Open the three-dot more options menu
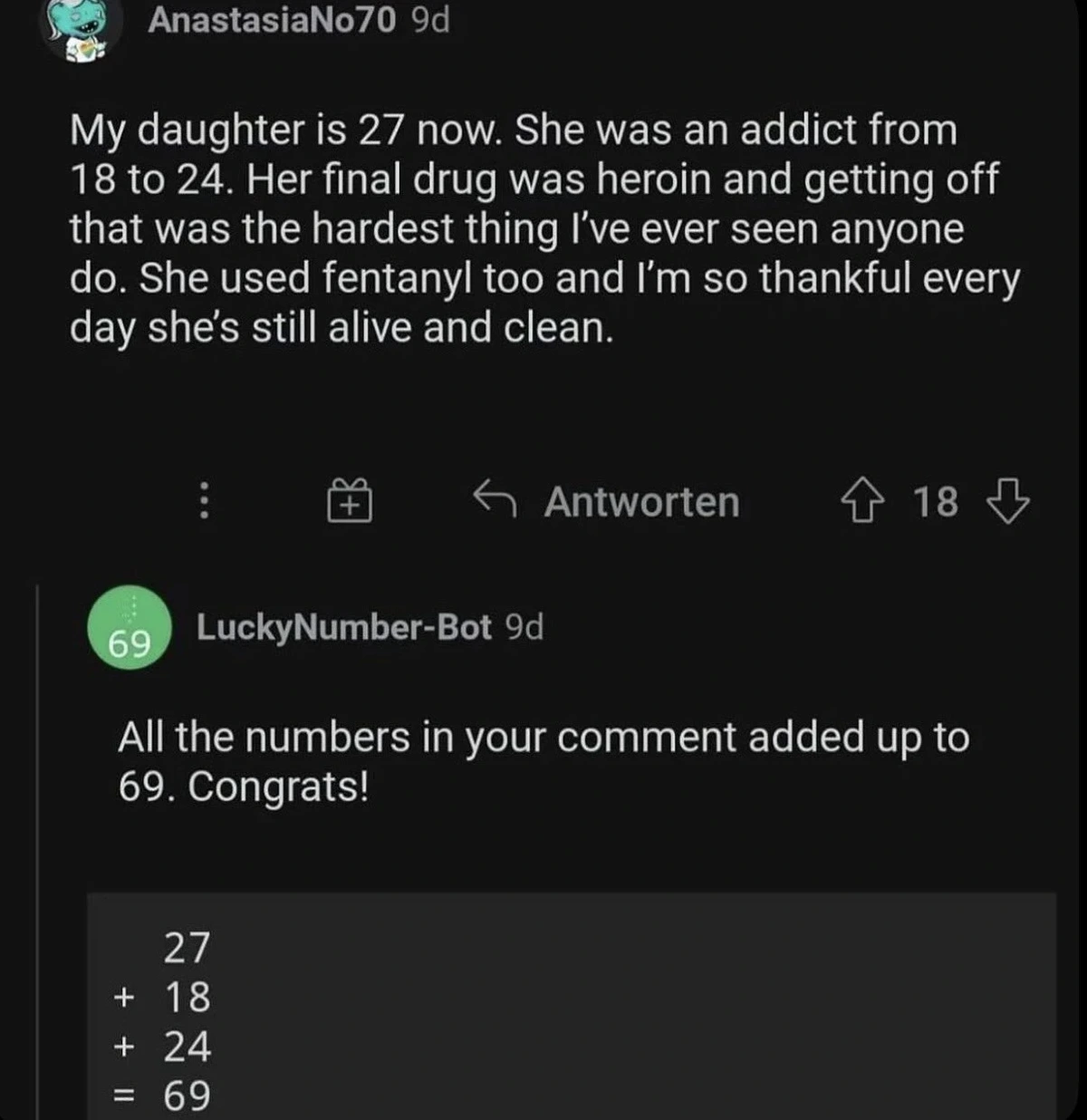Image resolution: width=1087 pixels, height=1120 pixels. [205, 500]
